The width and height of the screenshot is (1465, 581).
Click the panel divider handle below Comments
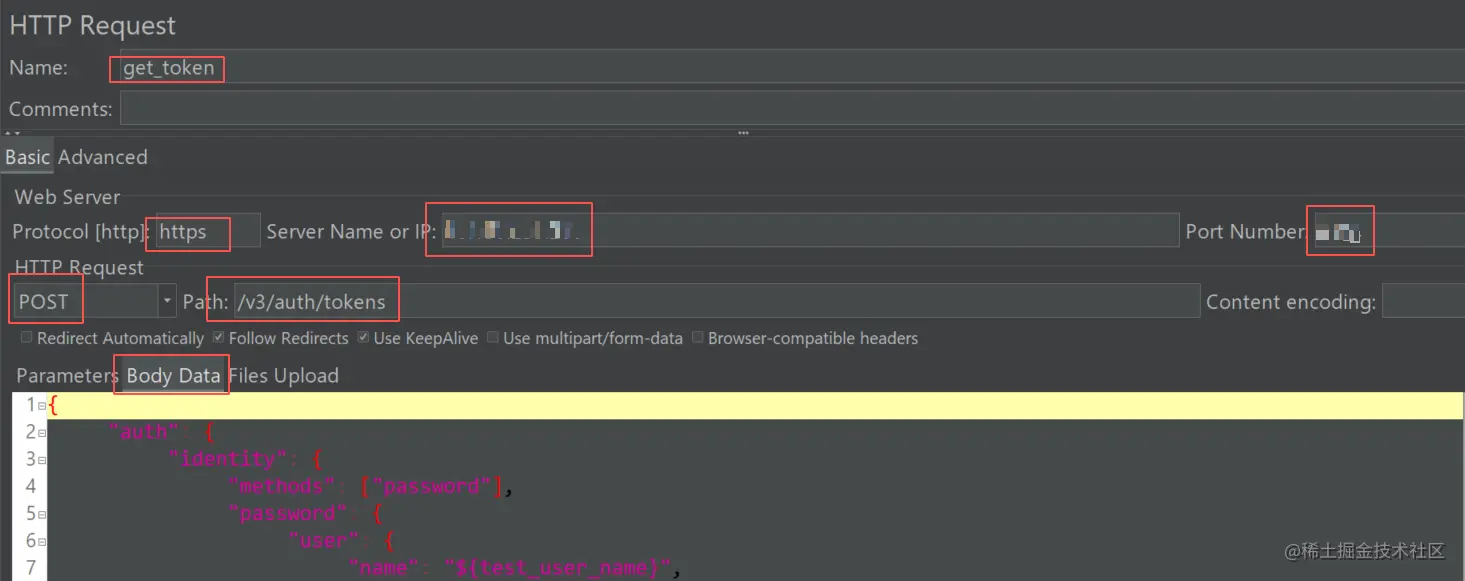pos(743,132)
